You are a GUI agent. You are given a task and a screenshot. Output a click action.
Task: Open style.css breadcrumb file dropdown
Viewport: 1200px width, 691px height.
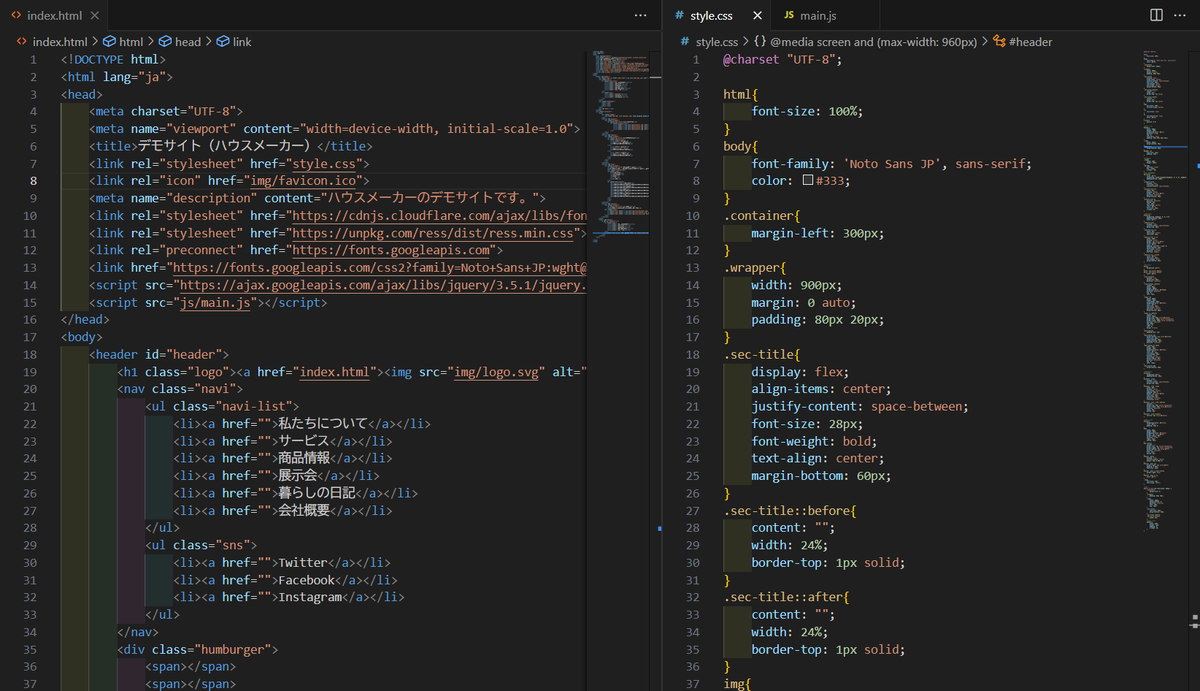(x=709, y=42)
